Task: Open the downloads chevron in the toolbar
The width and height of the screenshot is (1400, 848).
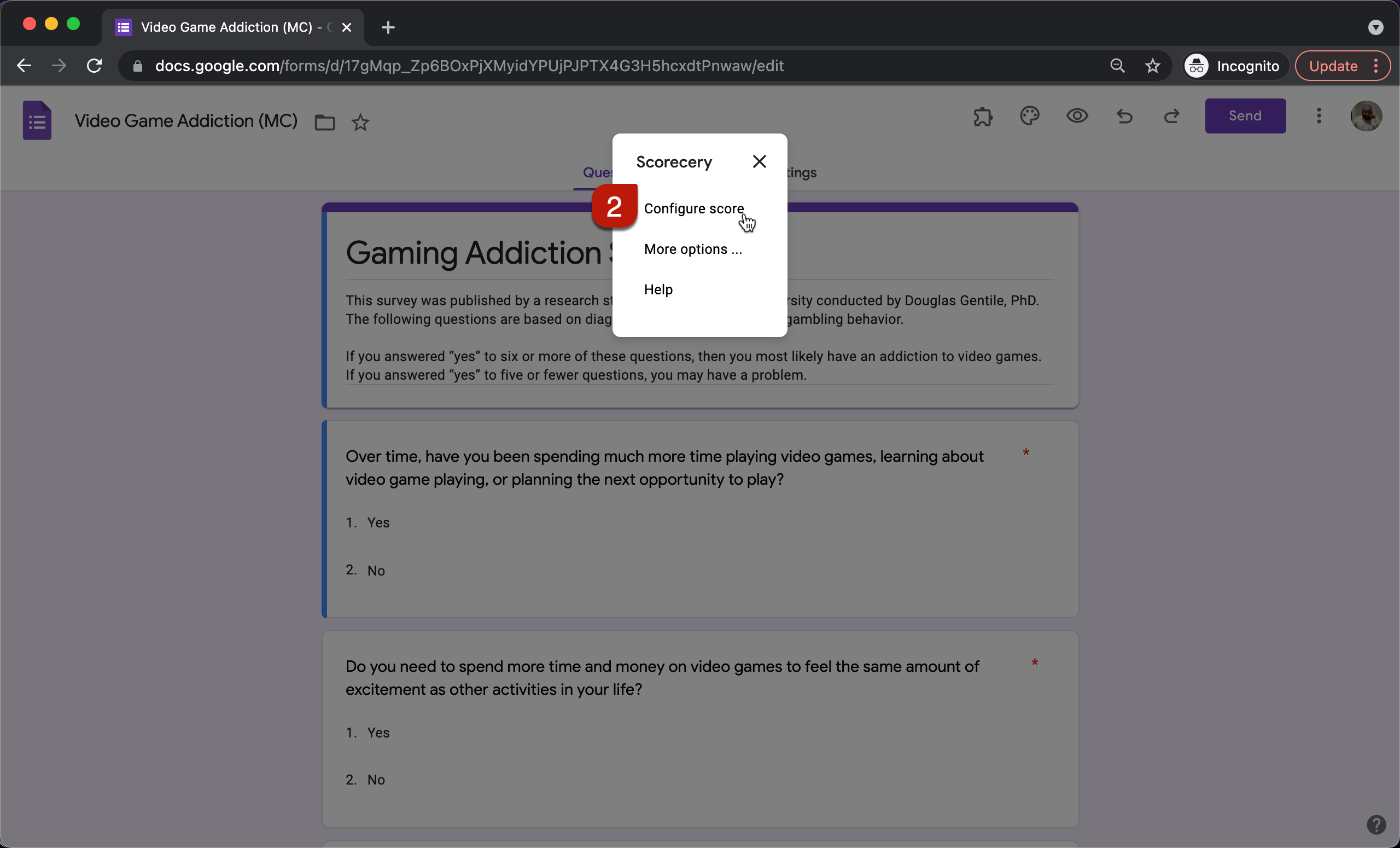Action: tap(1375, 27)
